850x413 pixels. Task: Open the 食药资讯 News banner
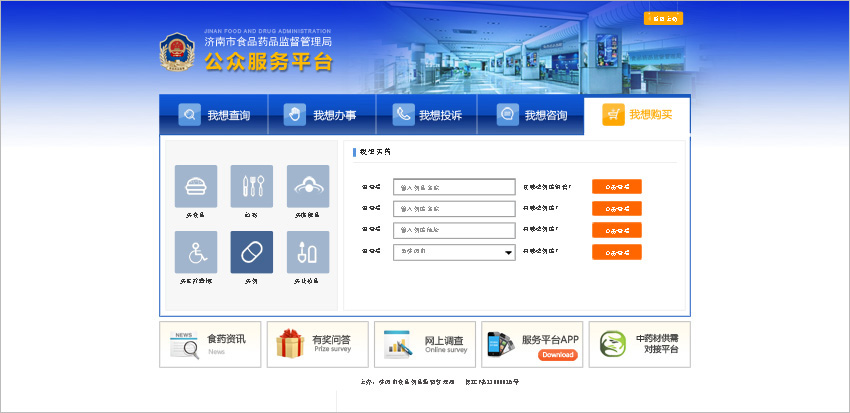(x=210, y=344)
